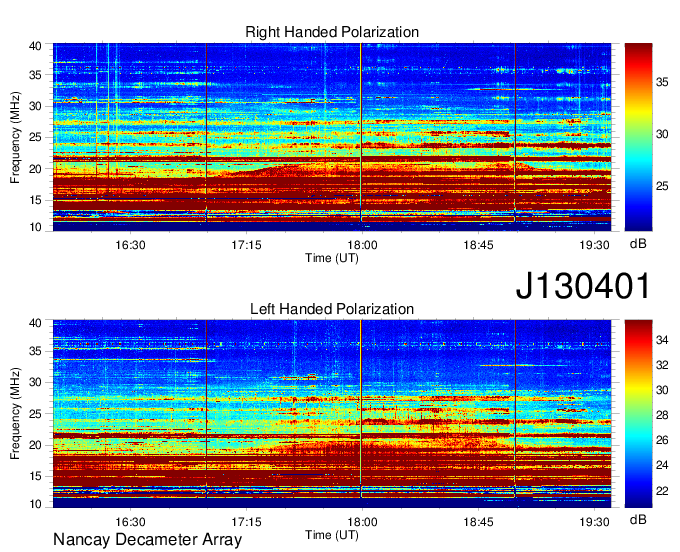The image size is (680, 552).
Task: Click "Time (UT)" label under Right Handed plot
Action: pos(332,258)
